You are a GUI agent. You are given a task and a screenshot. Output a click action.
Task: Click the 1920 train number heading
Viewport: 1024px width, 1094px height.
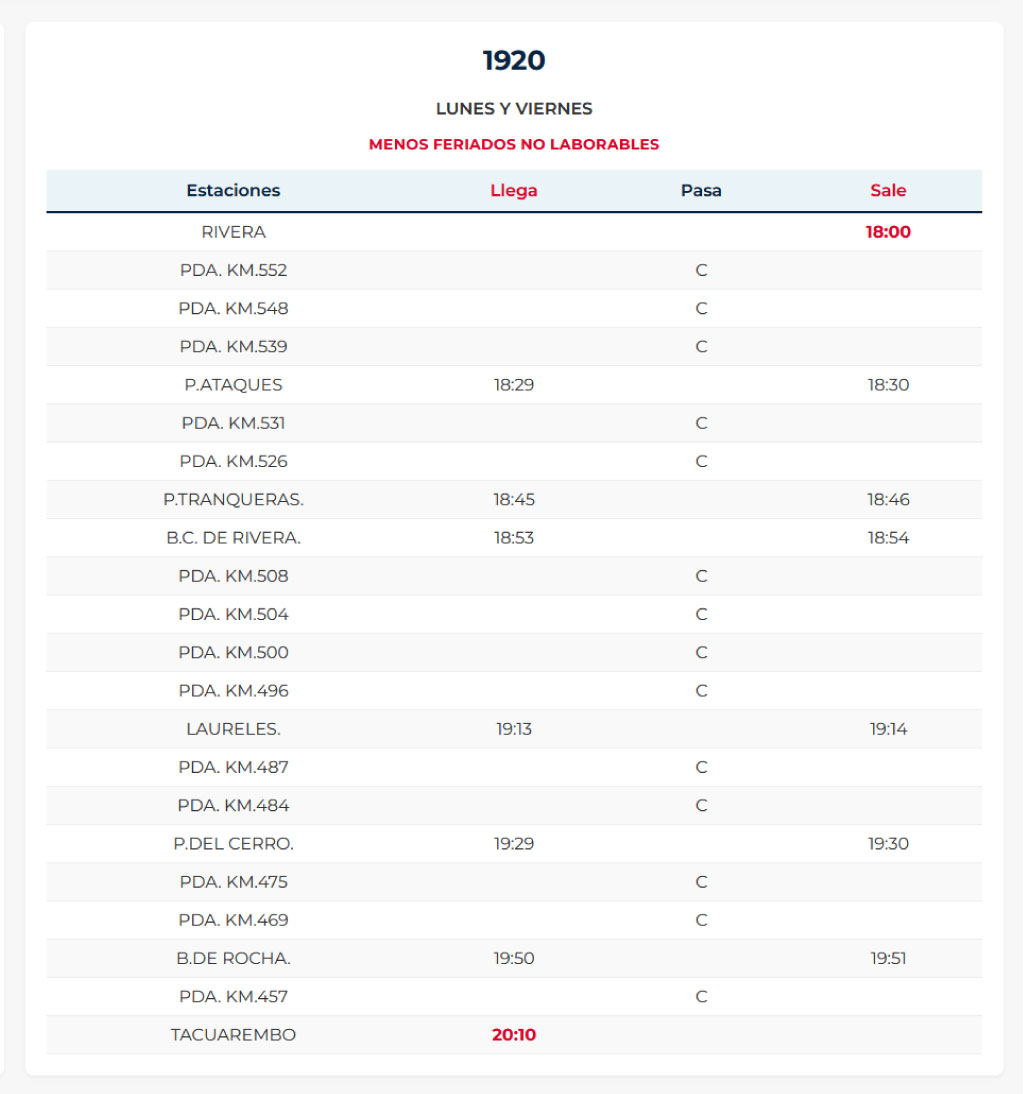coord(514,61)
